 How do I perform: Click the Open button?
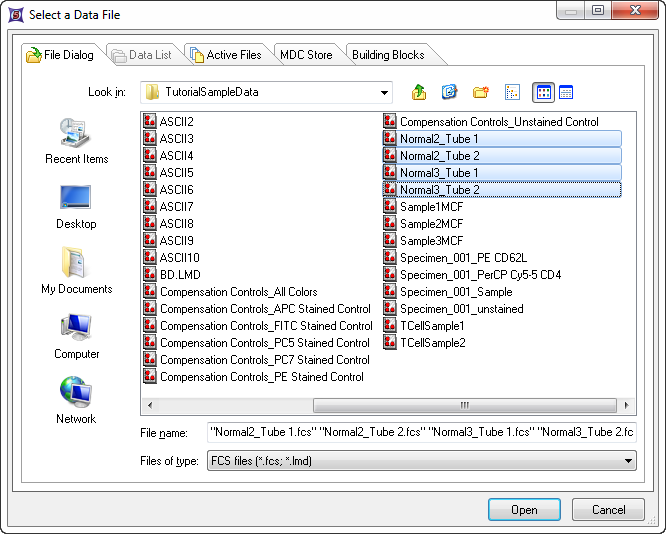[524, 510]
